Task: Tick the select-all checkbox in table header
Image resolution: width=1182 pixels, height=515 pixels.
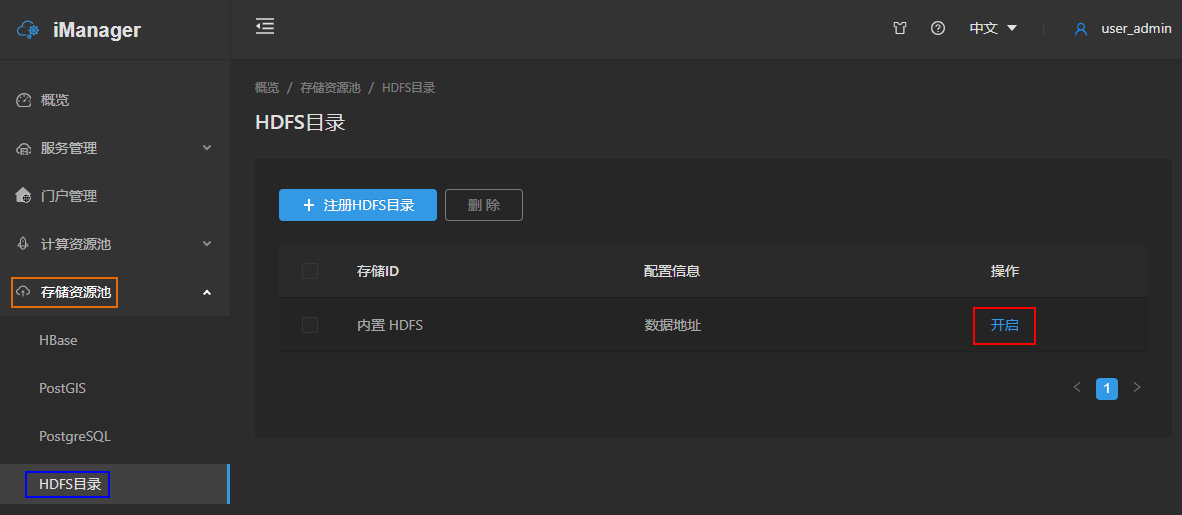Action: 310,271
